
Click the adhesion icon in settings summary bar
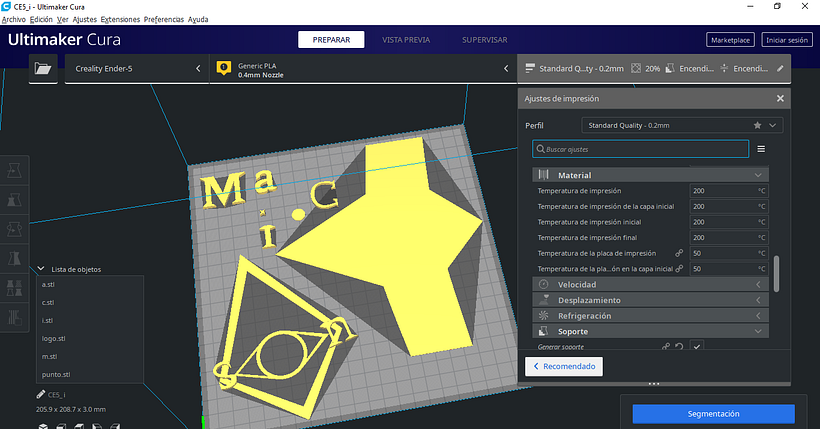[x=724, y=69]
